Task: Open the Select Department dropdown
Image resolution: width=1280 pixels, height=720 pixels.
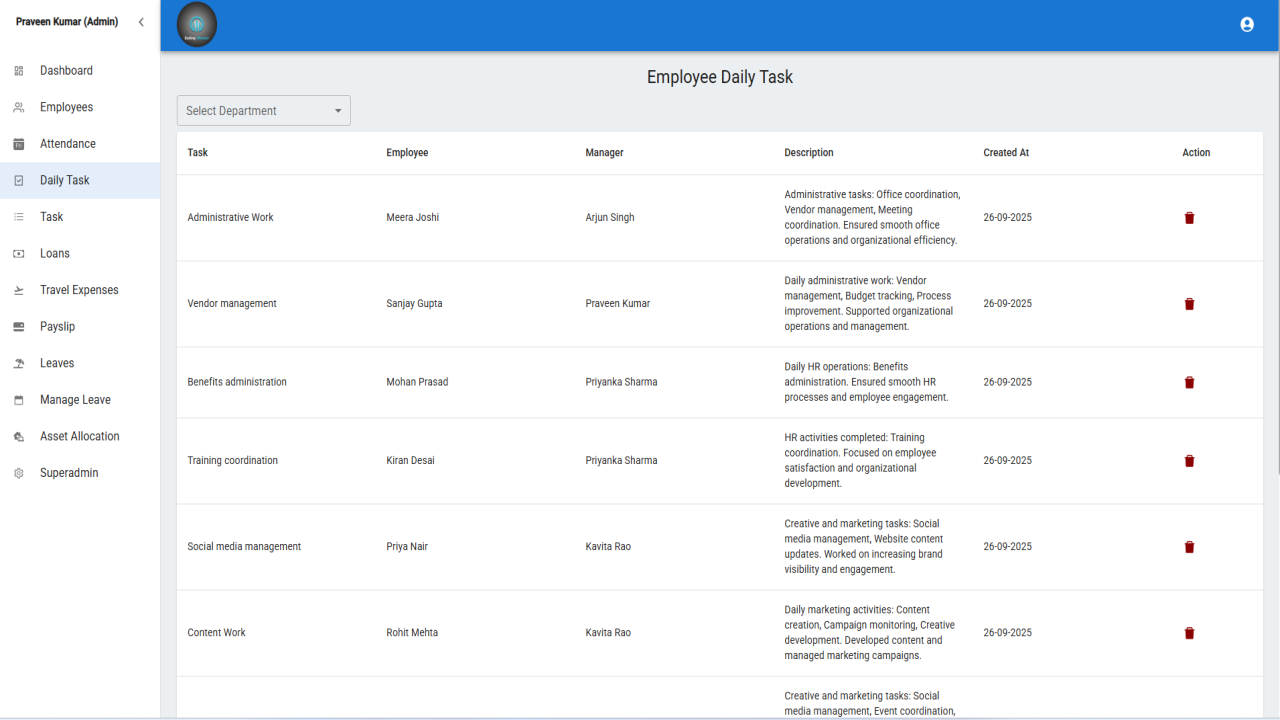Action: coord(264,111)
